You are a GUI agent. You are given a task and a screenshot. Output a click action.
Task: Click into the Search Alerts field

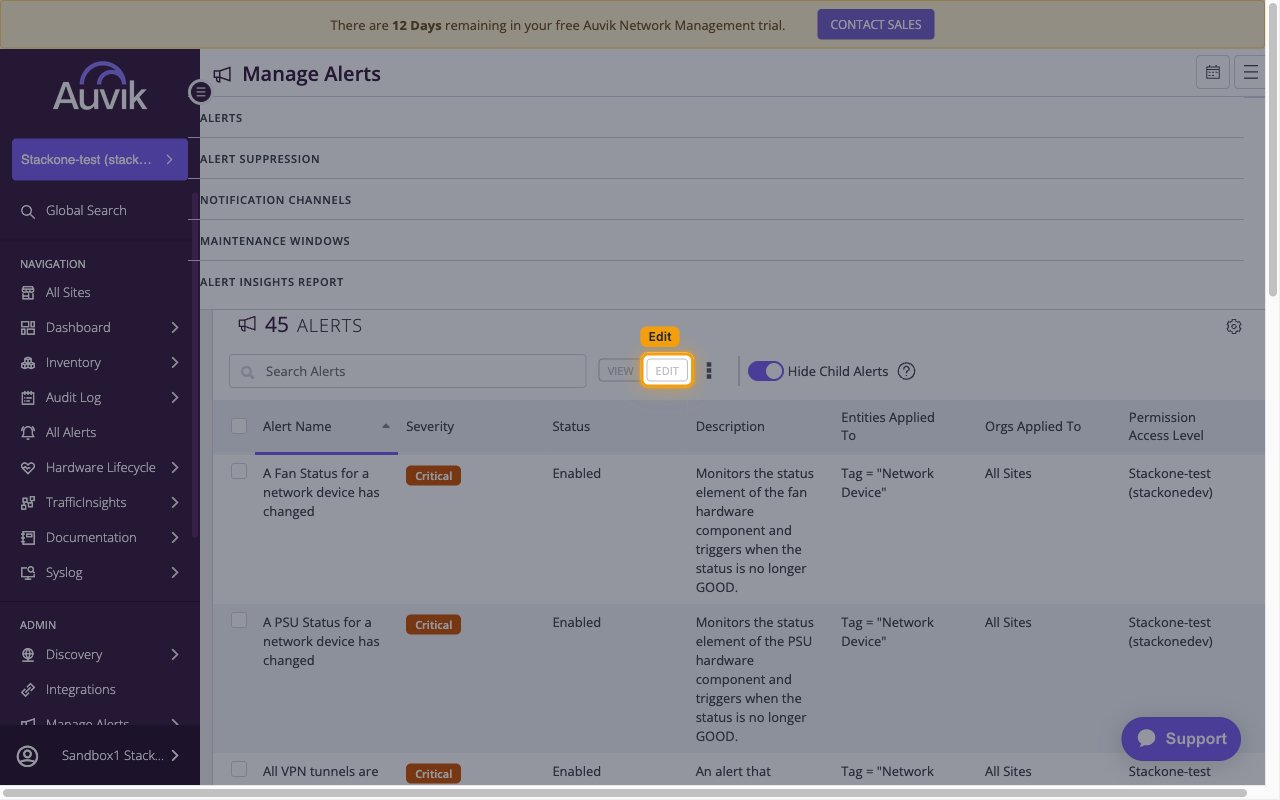pyautogui.click(x=408, y=371)
